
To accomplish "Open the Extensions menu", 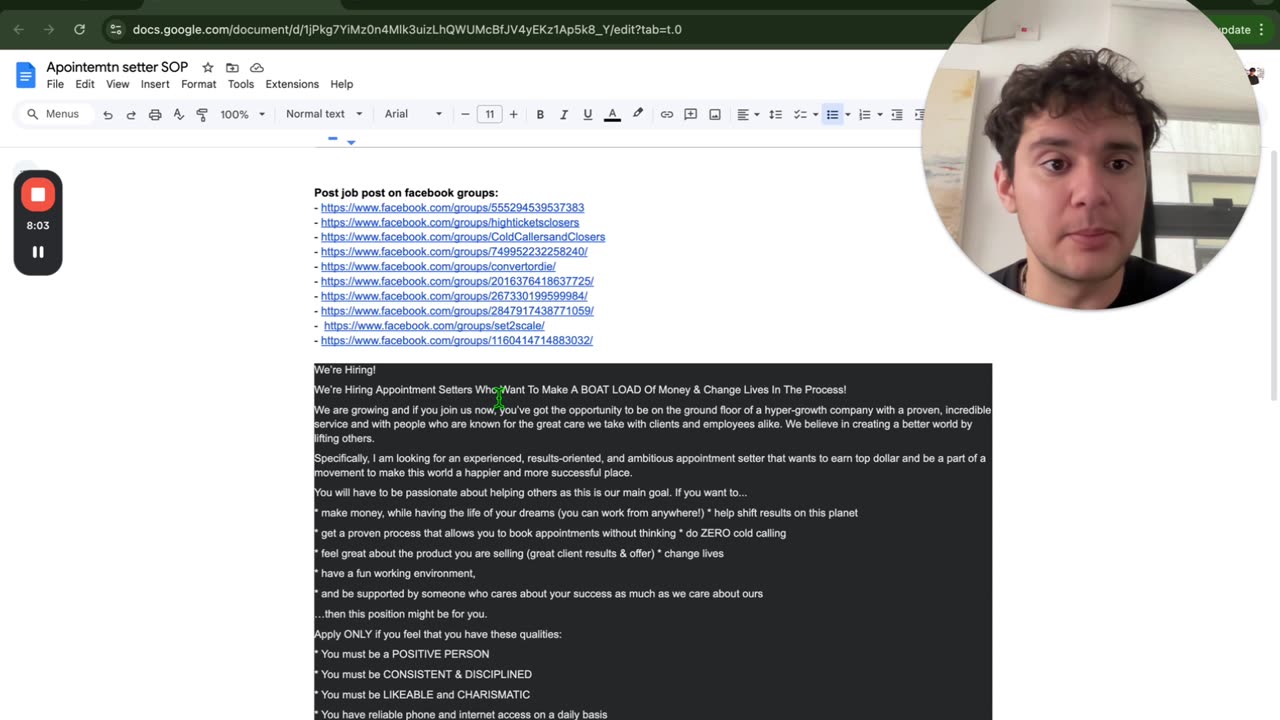I will (292, 84).
